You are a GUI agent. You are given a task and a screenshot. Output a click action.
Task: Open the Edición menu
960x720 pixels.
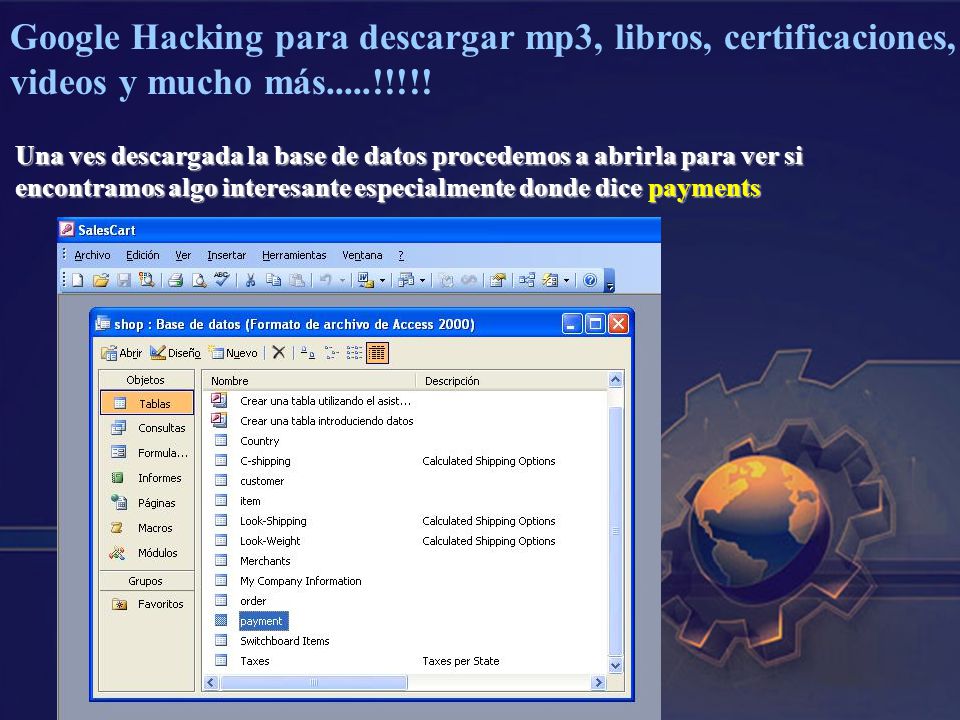[143, 255]
